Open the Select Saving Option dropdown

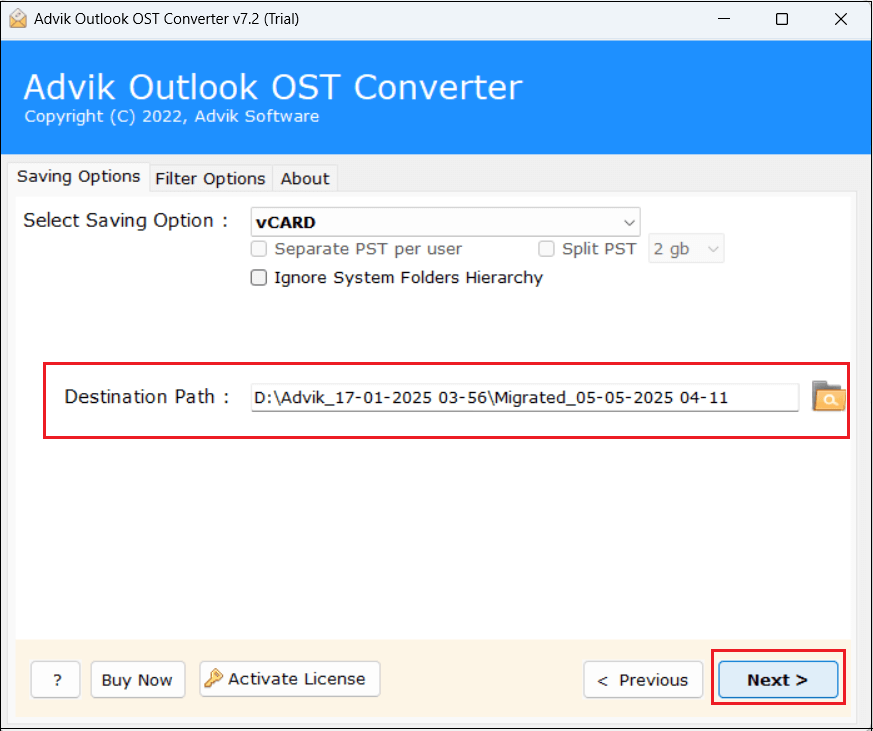(445, 222)
